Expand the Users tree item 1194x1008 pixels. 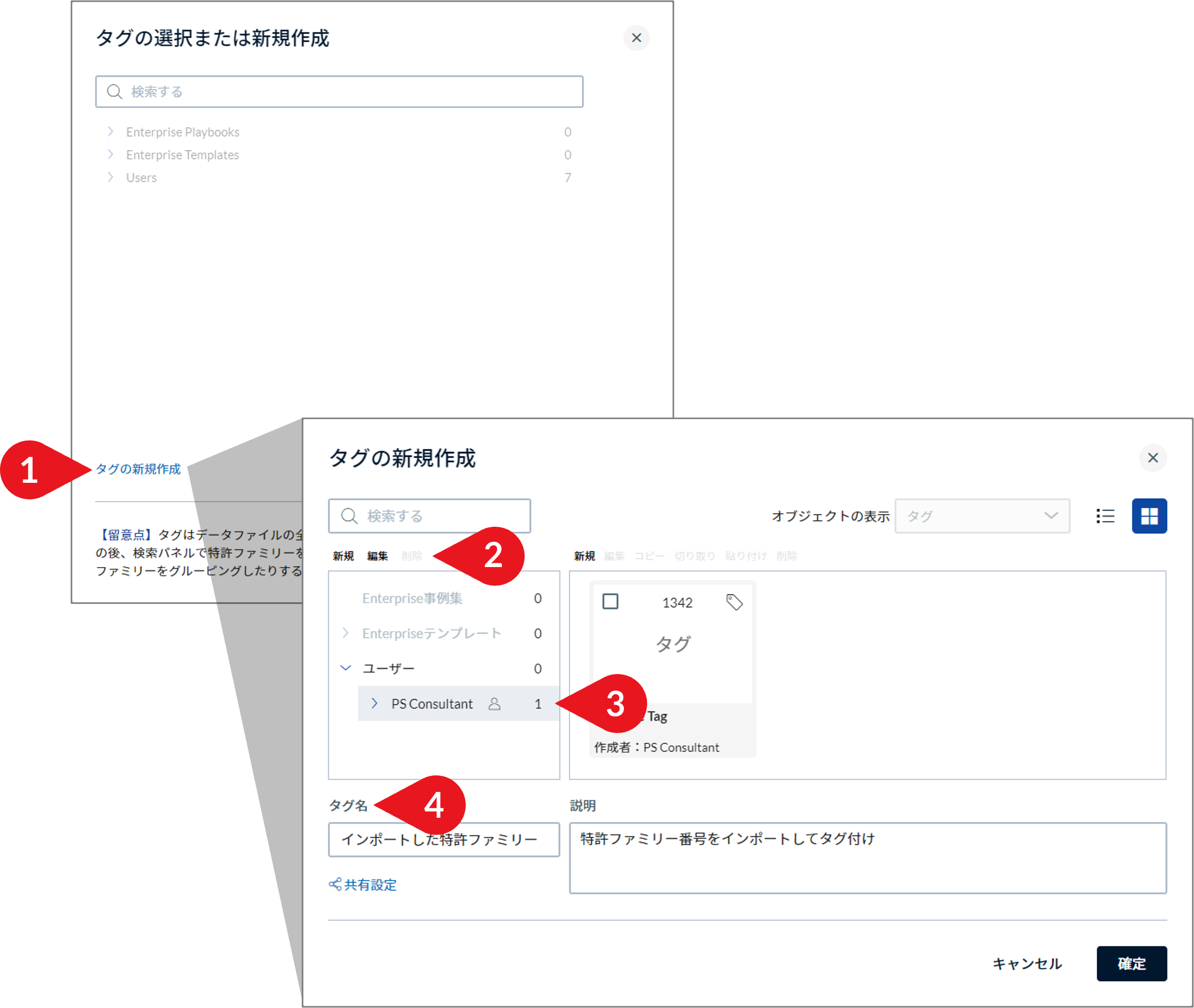pos(111,178)
